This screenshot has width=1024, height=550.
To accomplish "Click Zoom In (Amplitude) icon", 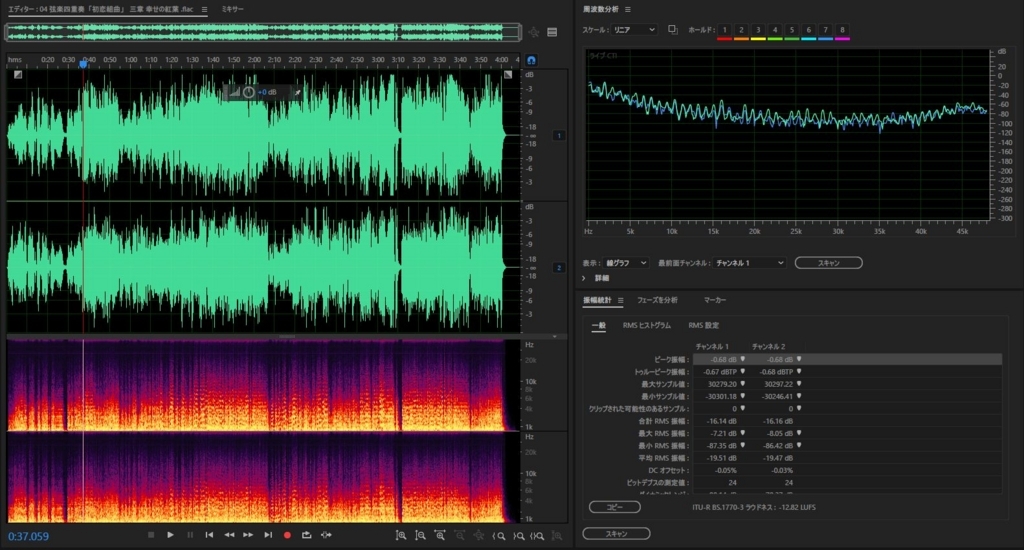I will [401, 535].
